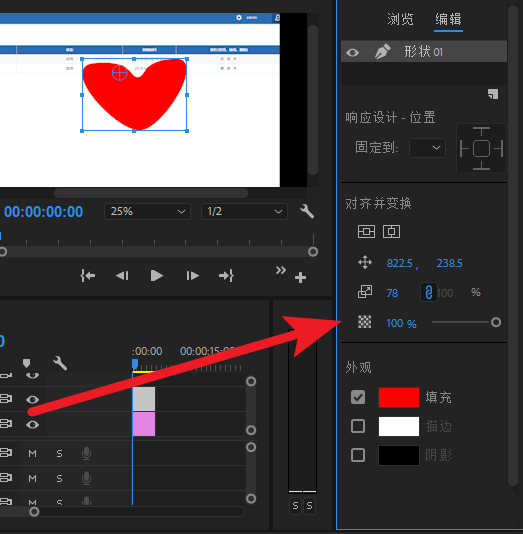
Task: Click the left S solo button under audio meters
Action: tap(295, 506)
